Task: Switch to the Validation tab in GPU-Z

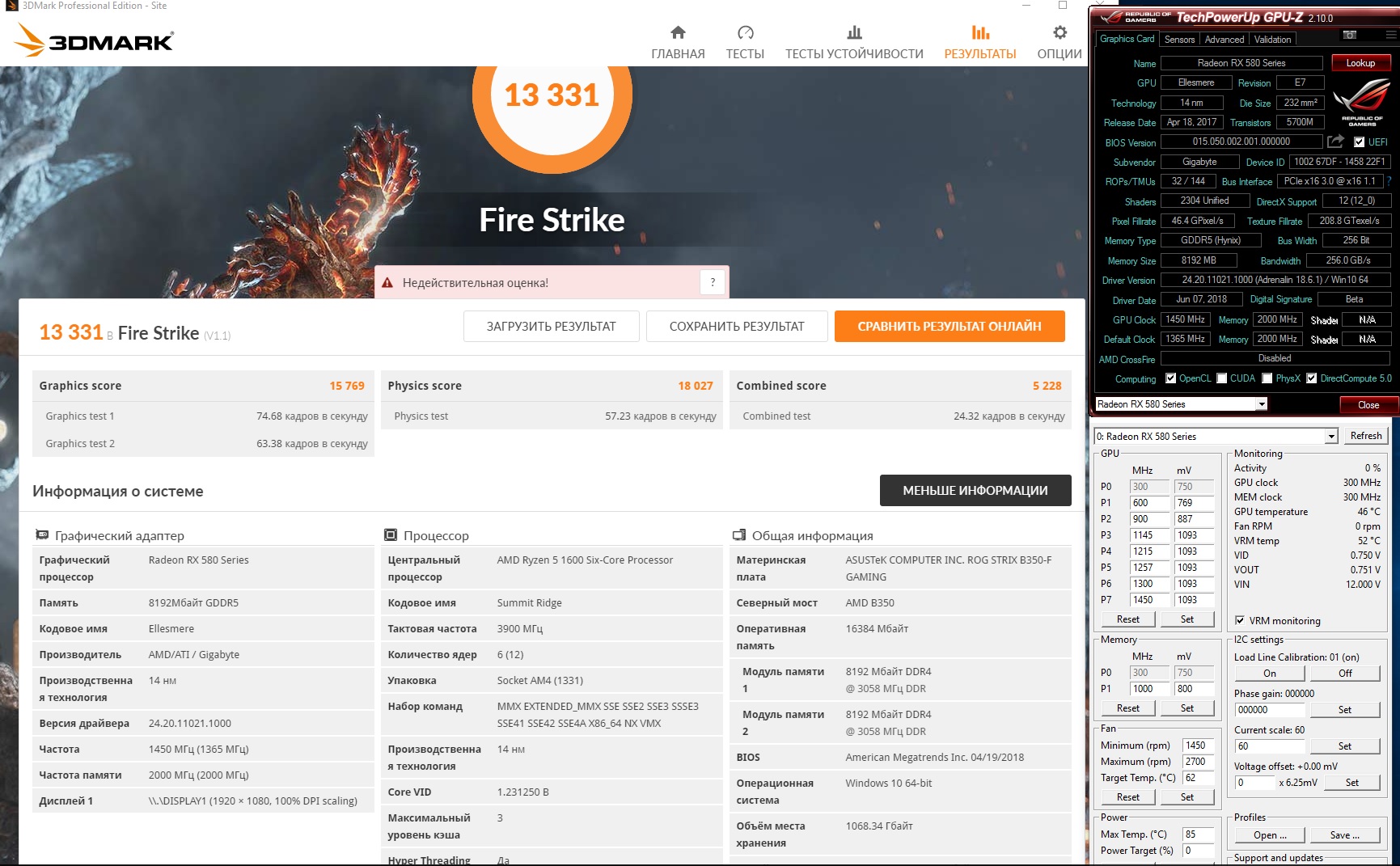Action: pyautogui.click(x=1272, y=39)
